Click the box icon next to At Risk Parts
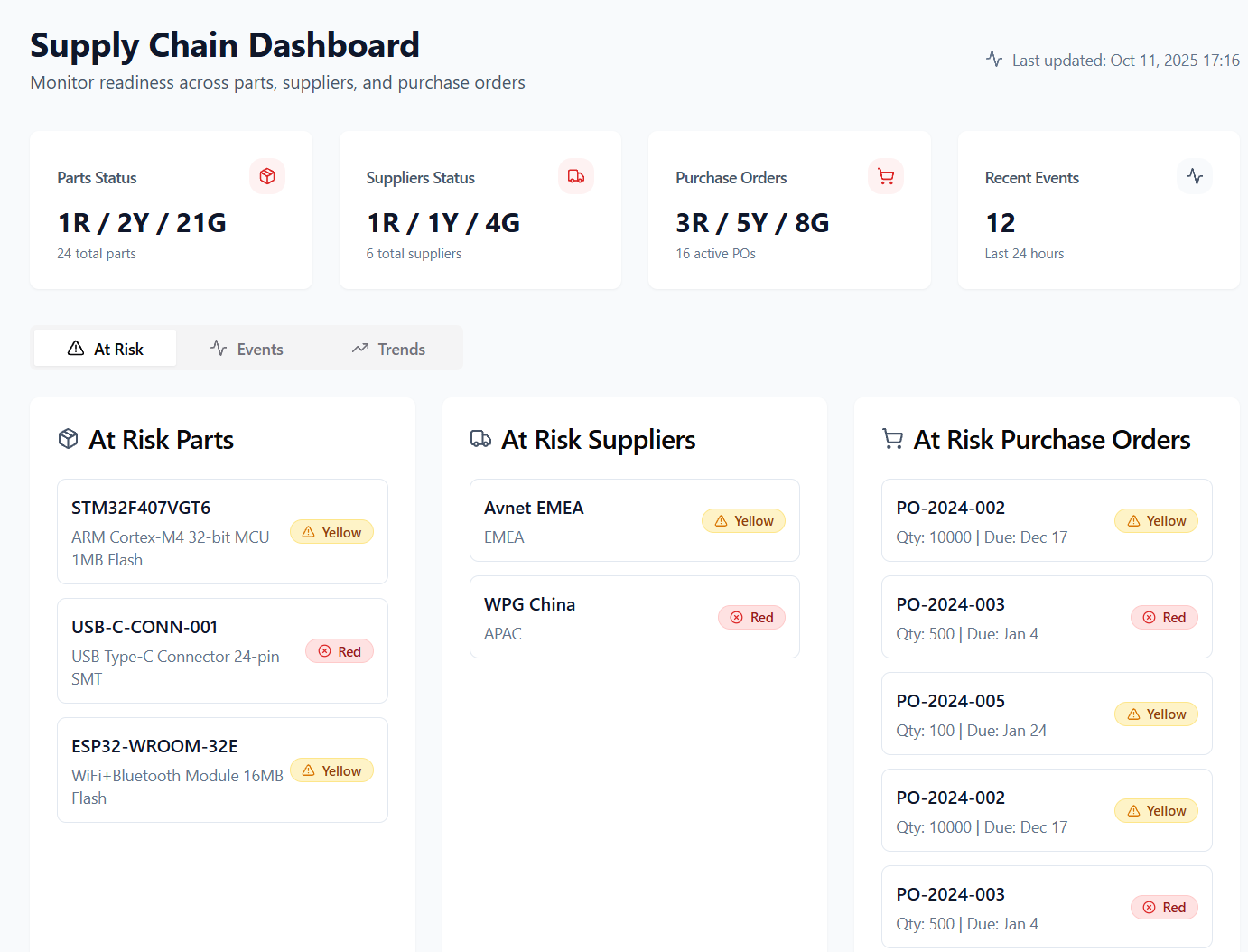The image size is (1248, 952). (x=68, y=439)
